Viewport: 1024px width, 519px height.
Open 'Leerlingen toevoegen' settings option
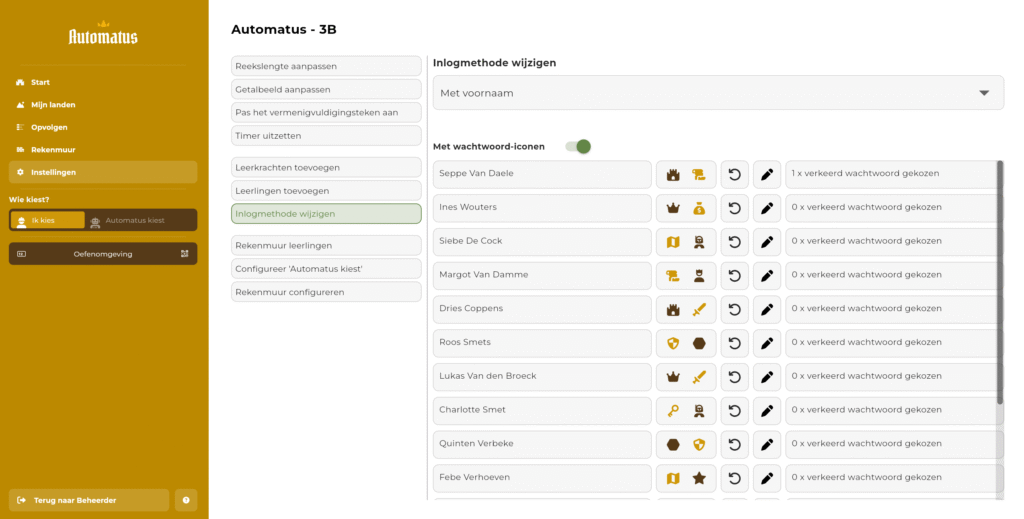[x=326, y=190]
